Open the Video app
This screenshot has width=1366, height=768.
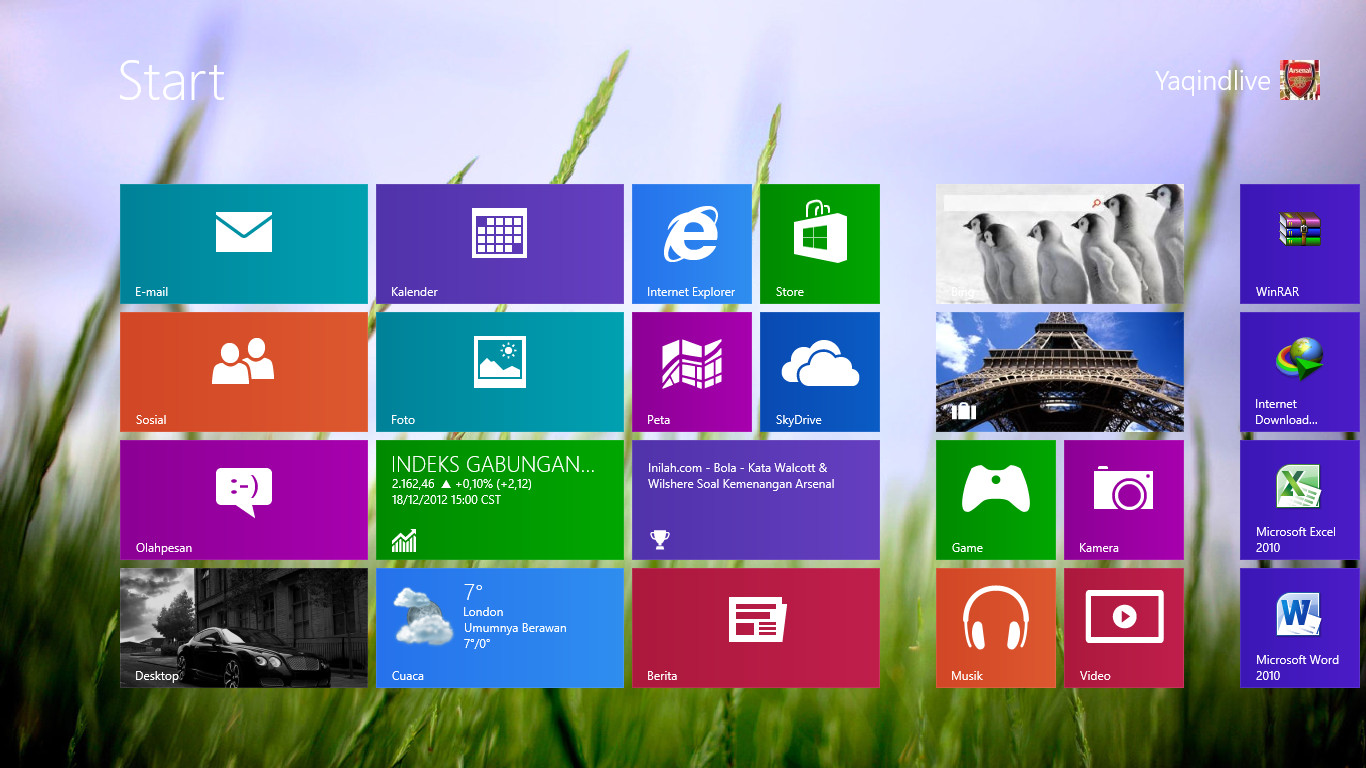tap(1123, 628)
